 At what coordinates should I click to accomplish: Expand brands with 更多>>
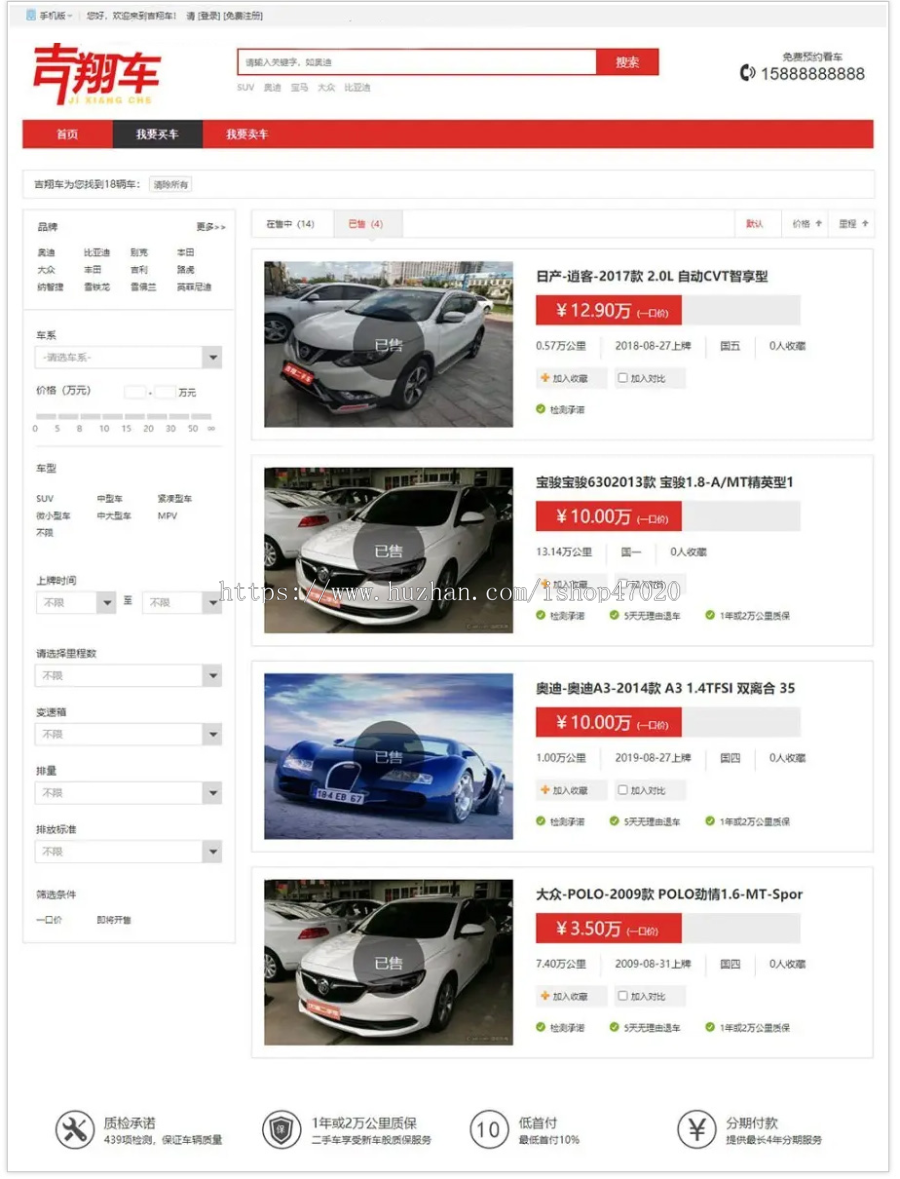pos(211,226)
